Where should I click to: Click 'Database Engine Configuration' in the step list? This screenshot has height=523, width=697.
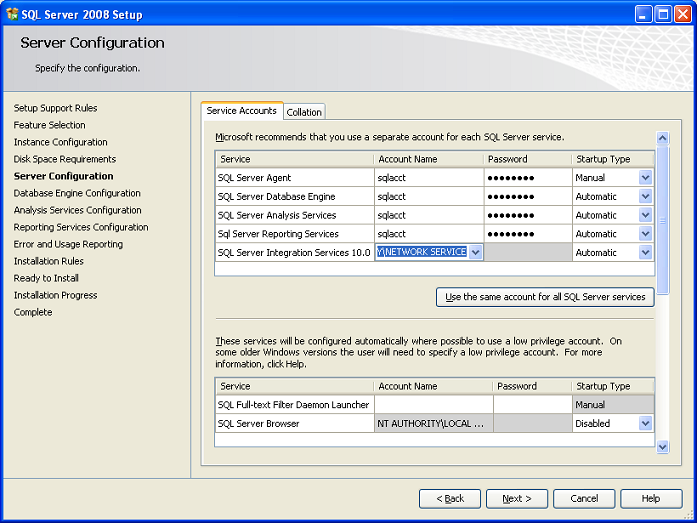(77, 193)
